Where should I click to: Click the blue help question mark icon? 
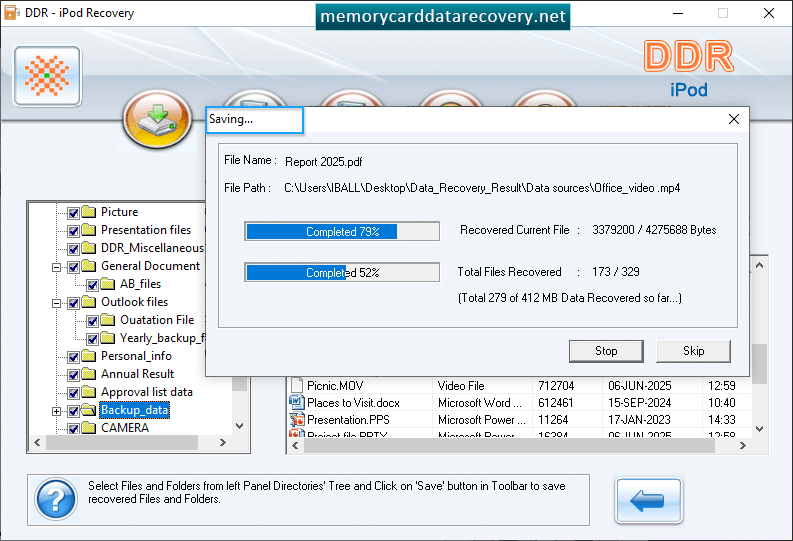[56, 499]
